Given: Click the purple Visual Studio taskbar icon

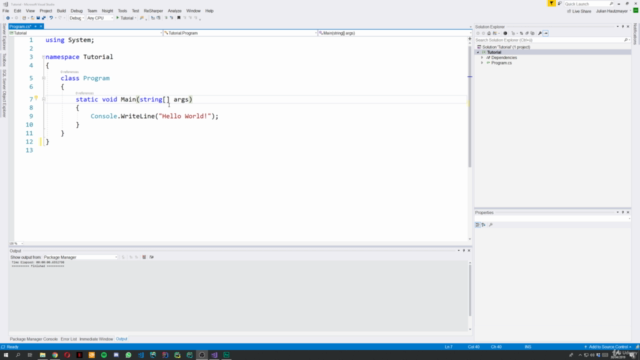Looking at the screenshot, I should [214, 355].
